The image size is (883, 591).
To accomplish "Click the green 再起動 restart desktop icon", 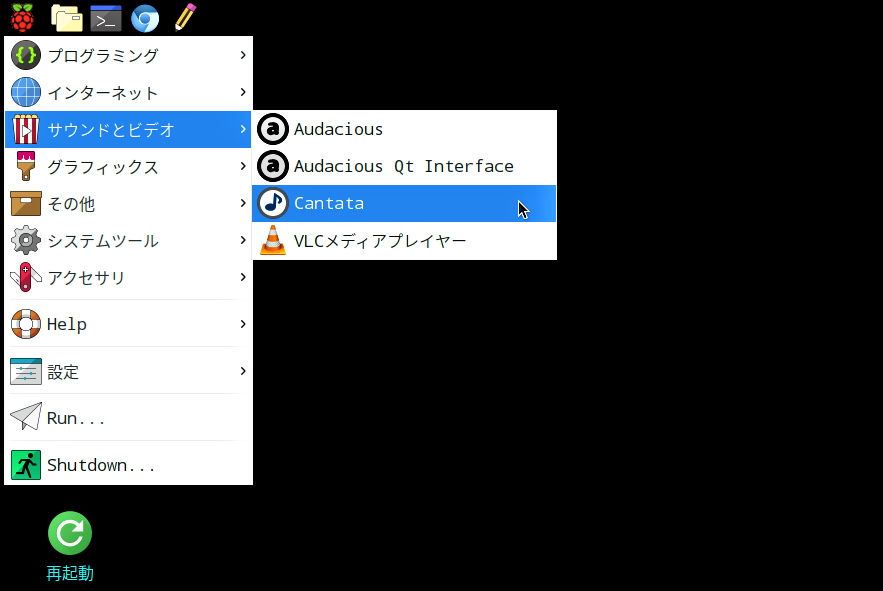I will [x=70, y=533].
